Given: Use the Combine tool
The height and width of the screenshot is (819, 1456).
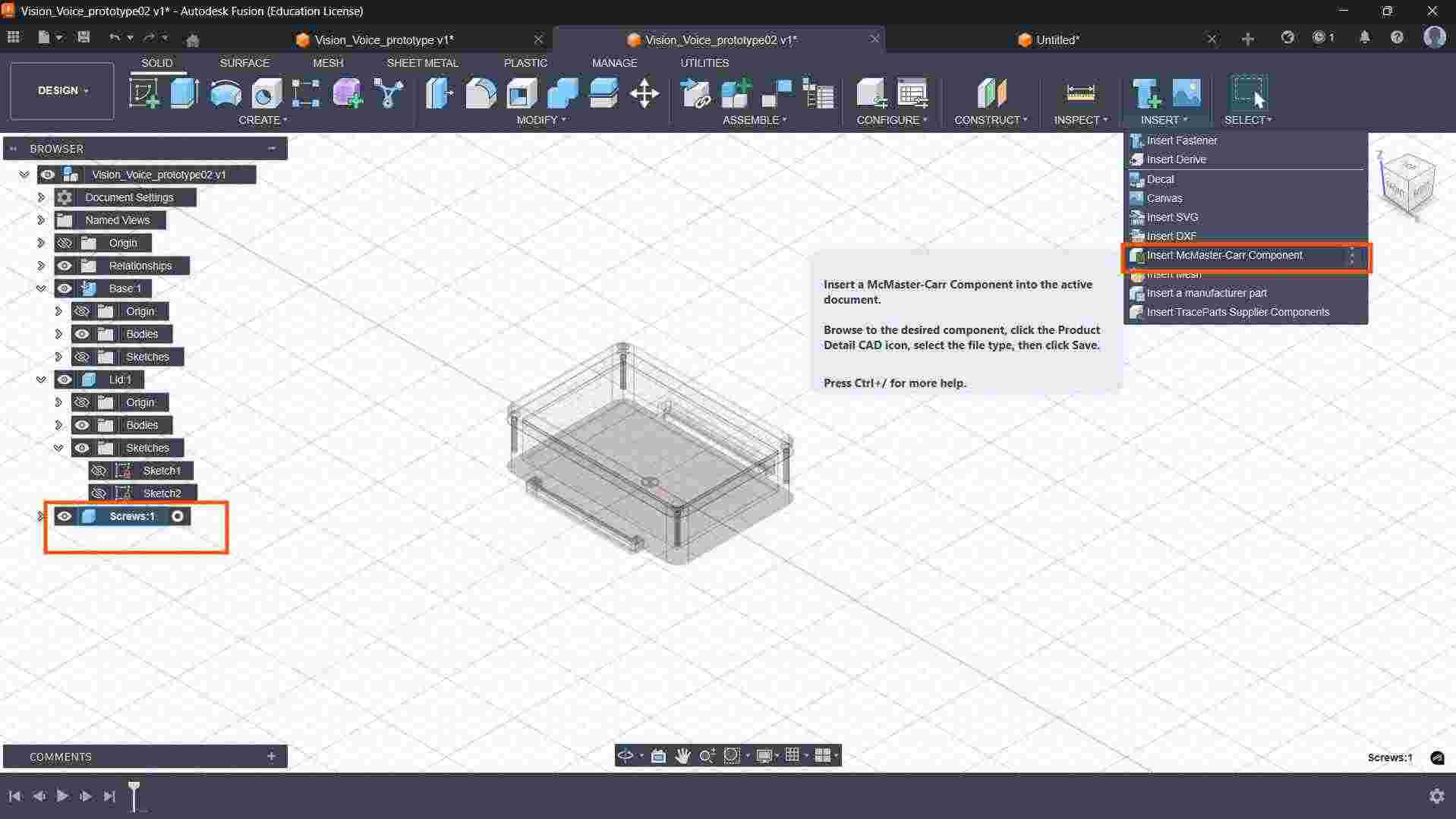Looking at the screenshot, I should coord(563,93).
